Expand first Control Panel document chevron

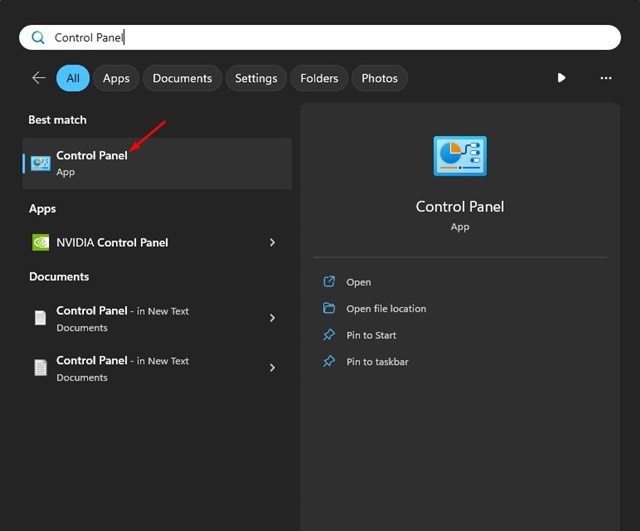coord(272,318)
